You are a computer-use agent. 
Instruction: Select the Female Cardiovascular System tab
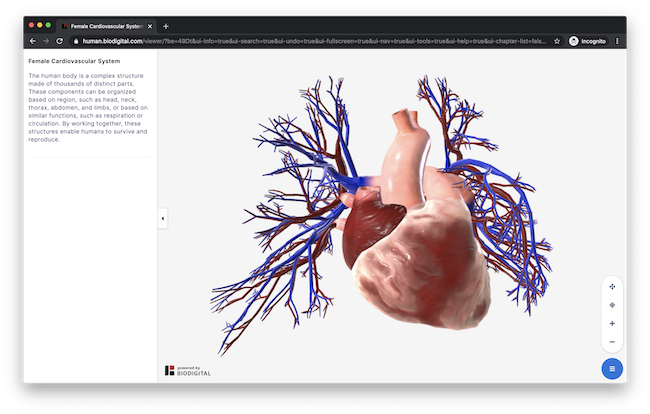click(x=107, y=26)
